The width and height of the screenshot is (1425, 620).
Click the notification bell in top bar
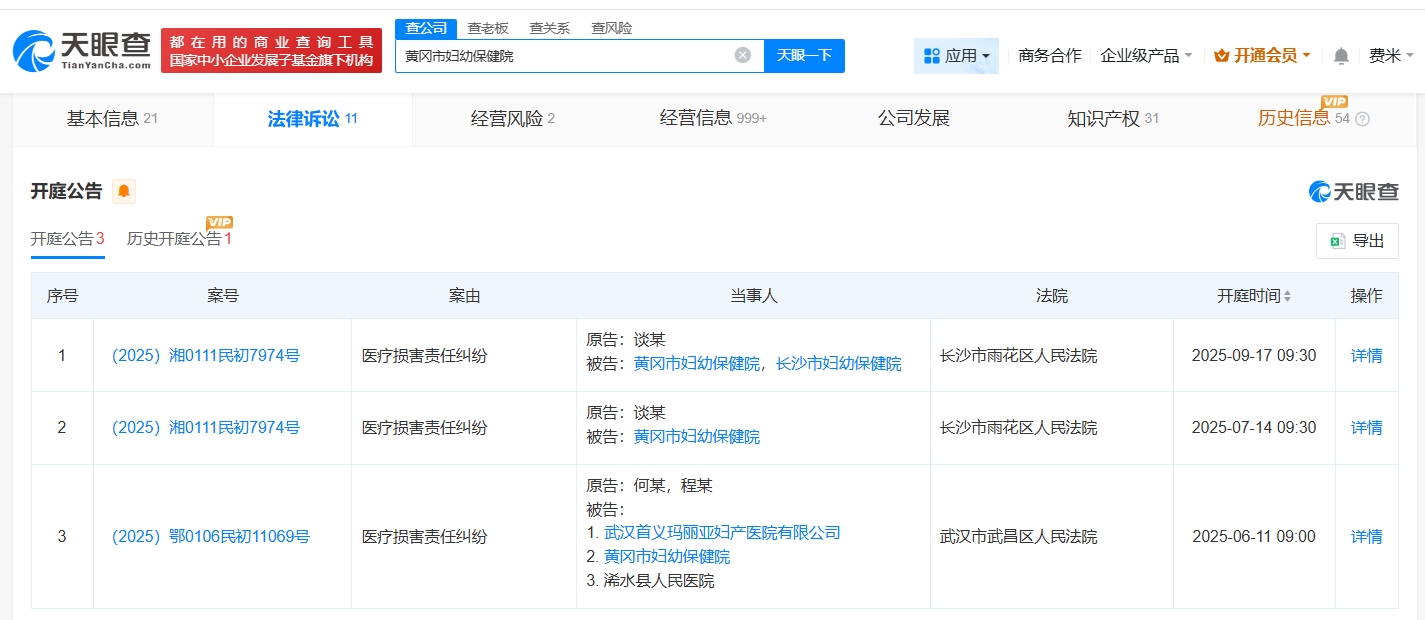coord(1341,56)
